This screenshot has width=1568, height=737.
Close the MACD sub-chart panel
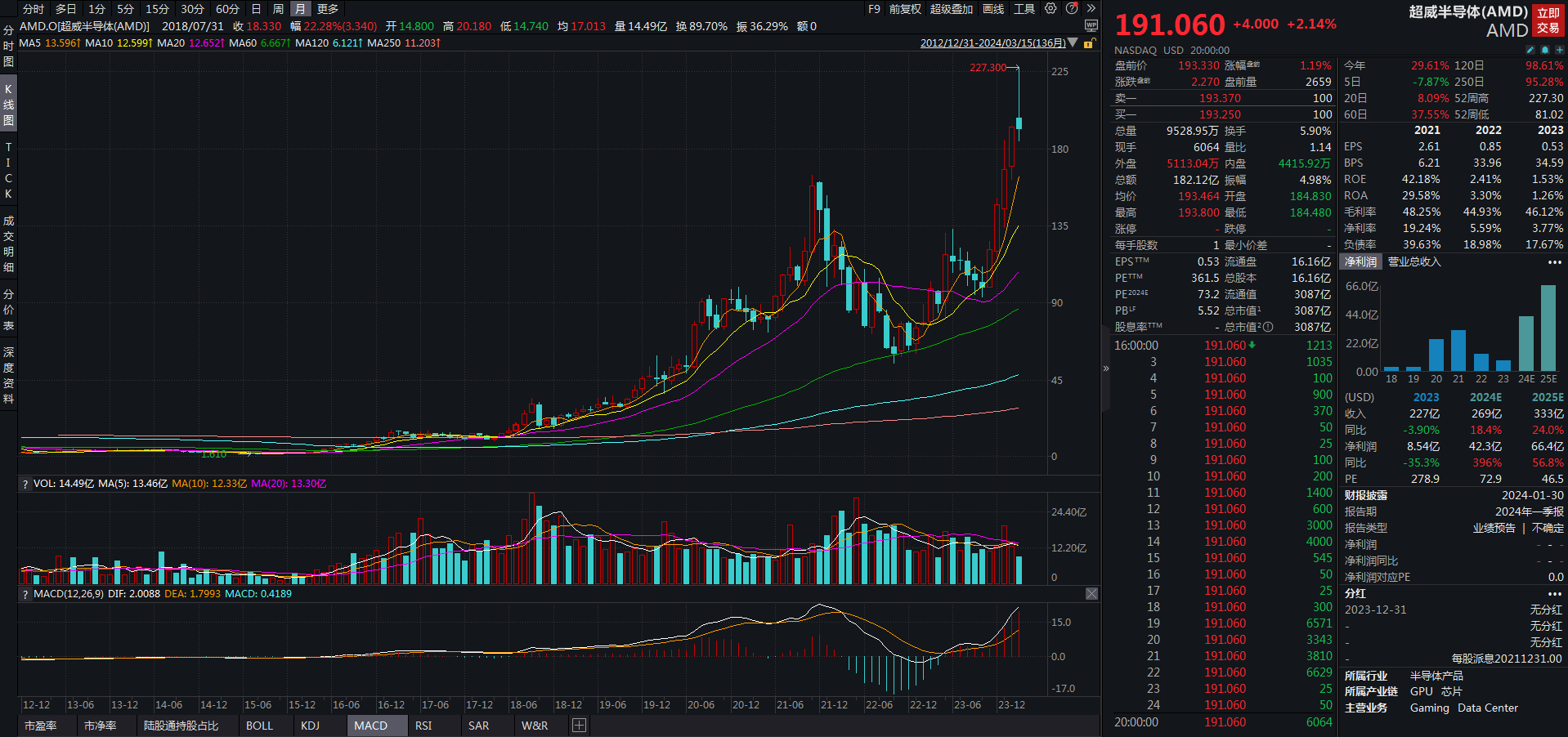coord(1091,594)
